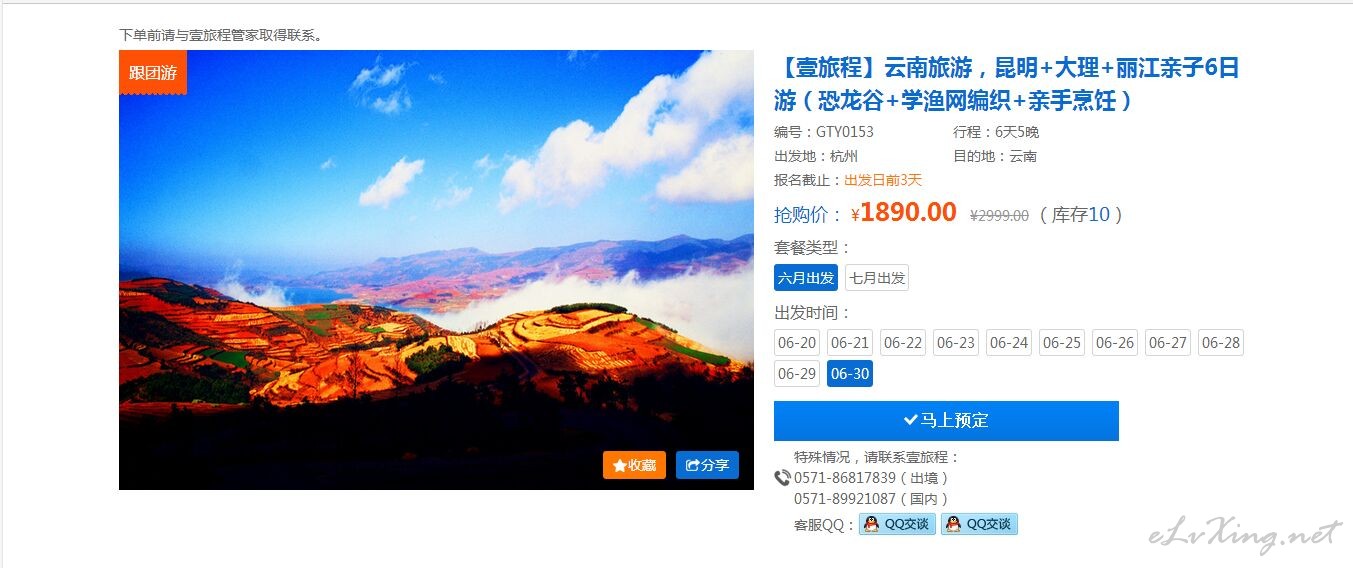This screenshot has height=568, width=1353.
Task: Click the Yunnan landscape tour photo
Action: pos(436,270)
